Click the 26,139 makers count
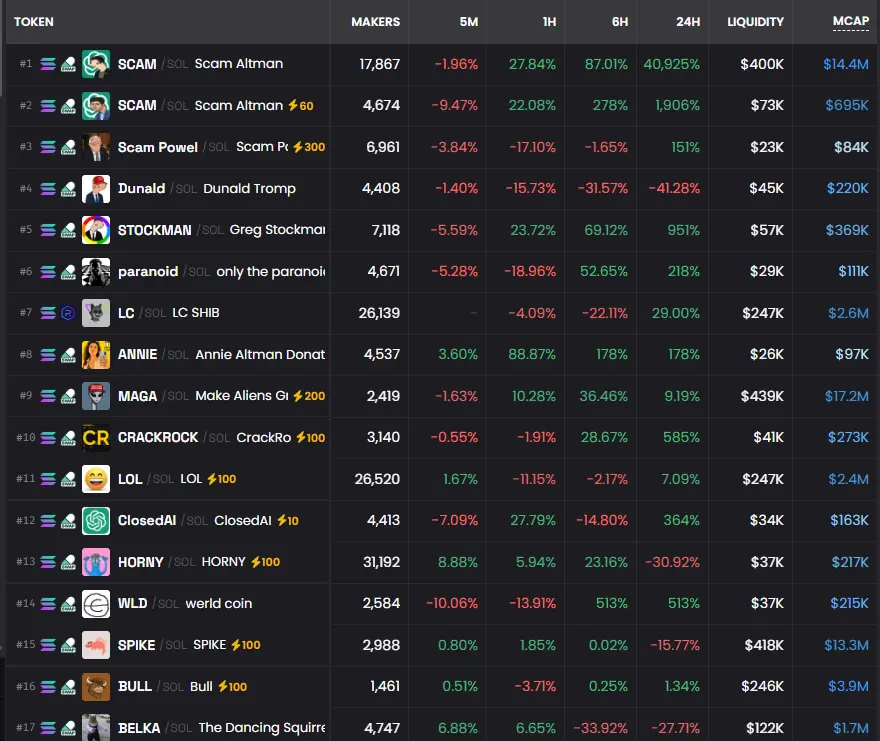Image resolution: width=880 pixels, height=741 pixels. tap(379, 313)
